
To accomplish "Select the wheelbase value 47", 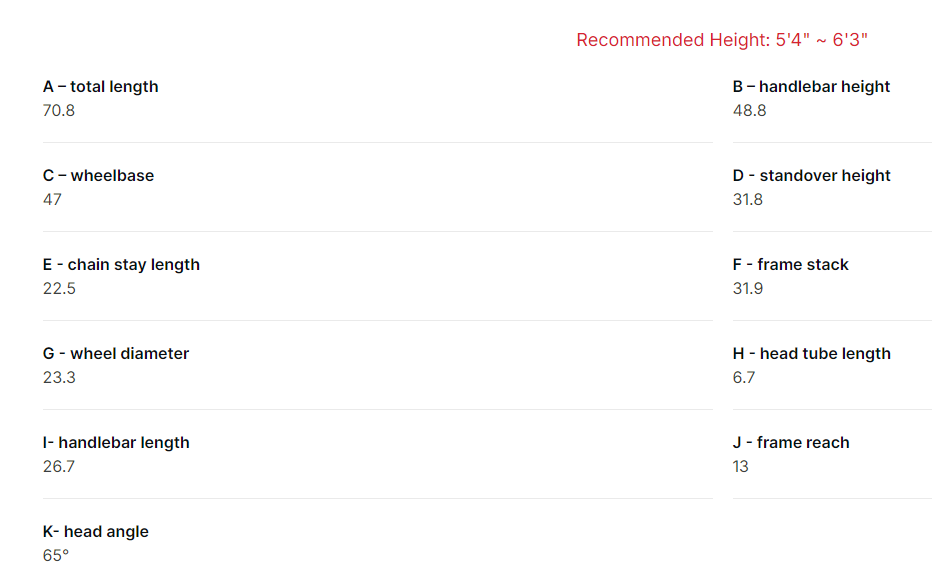I will [52, 200].
